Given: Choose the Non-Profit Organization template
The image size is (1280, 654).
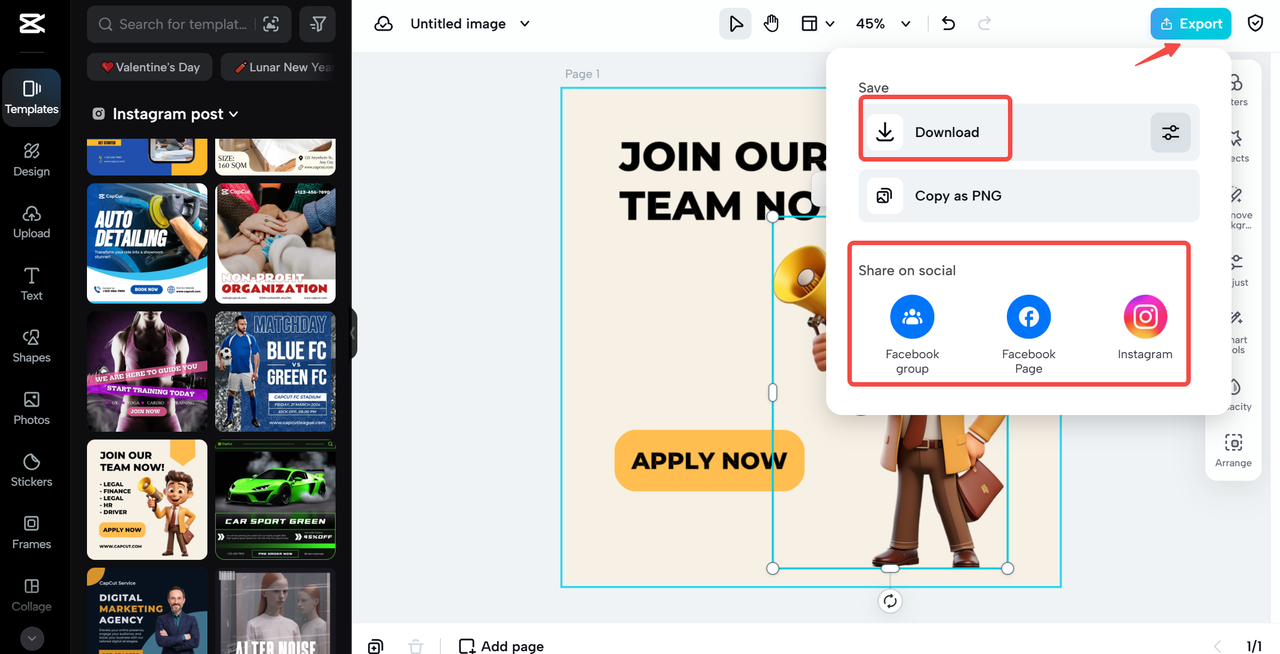Looking at the screenshot, I should (x=275, y=243).
